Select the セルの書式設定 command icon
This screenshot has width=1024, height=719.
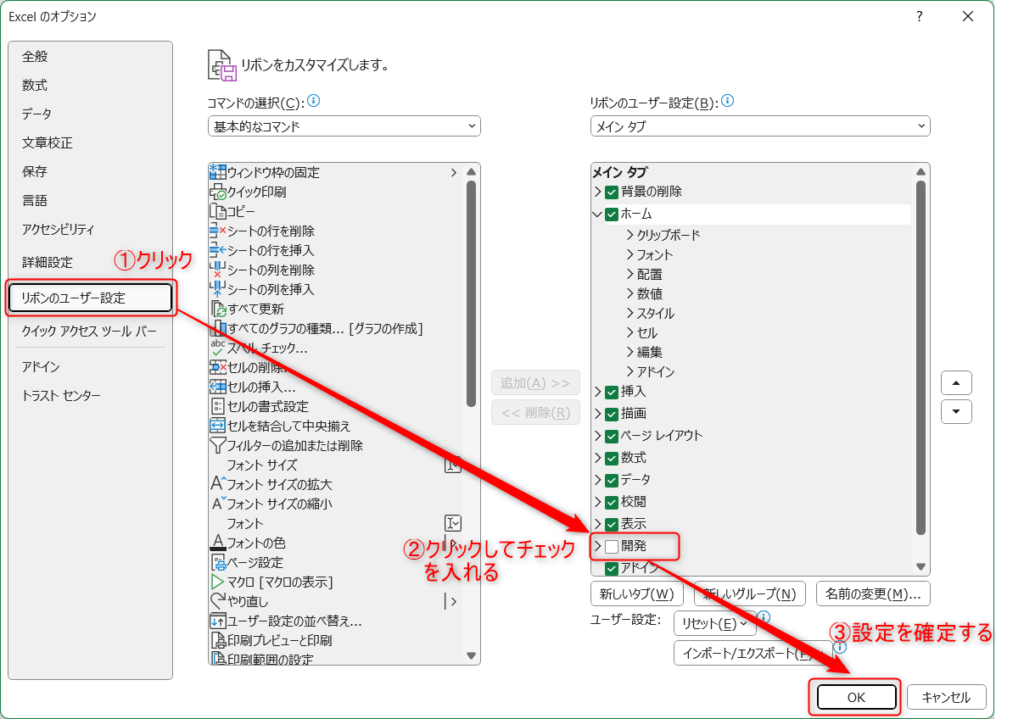(x=217, y=406)
